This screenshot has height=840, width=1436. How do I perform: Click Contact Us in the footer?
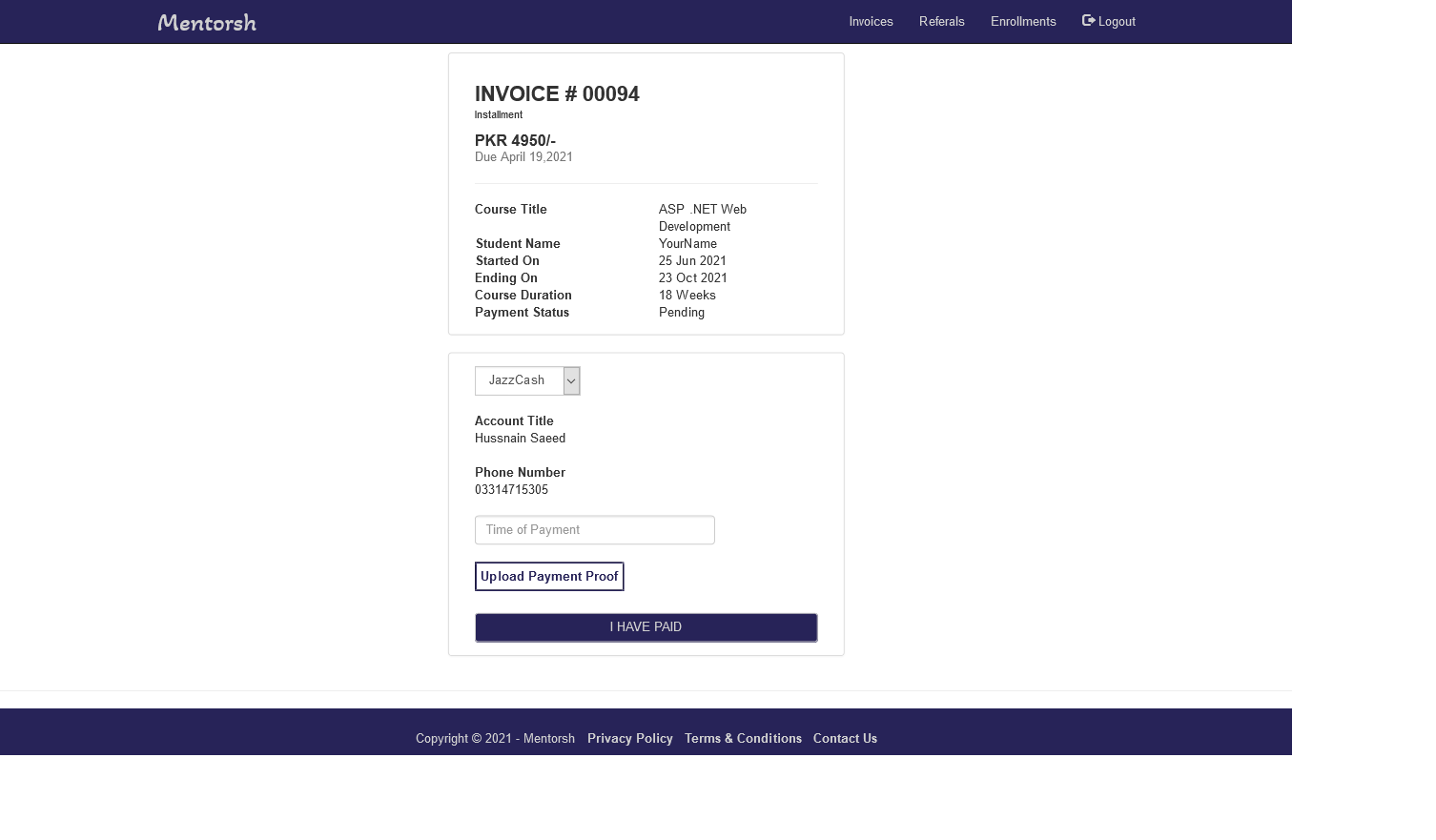pos(845,739)
